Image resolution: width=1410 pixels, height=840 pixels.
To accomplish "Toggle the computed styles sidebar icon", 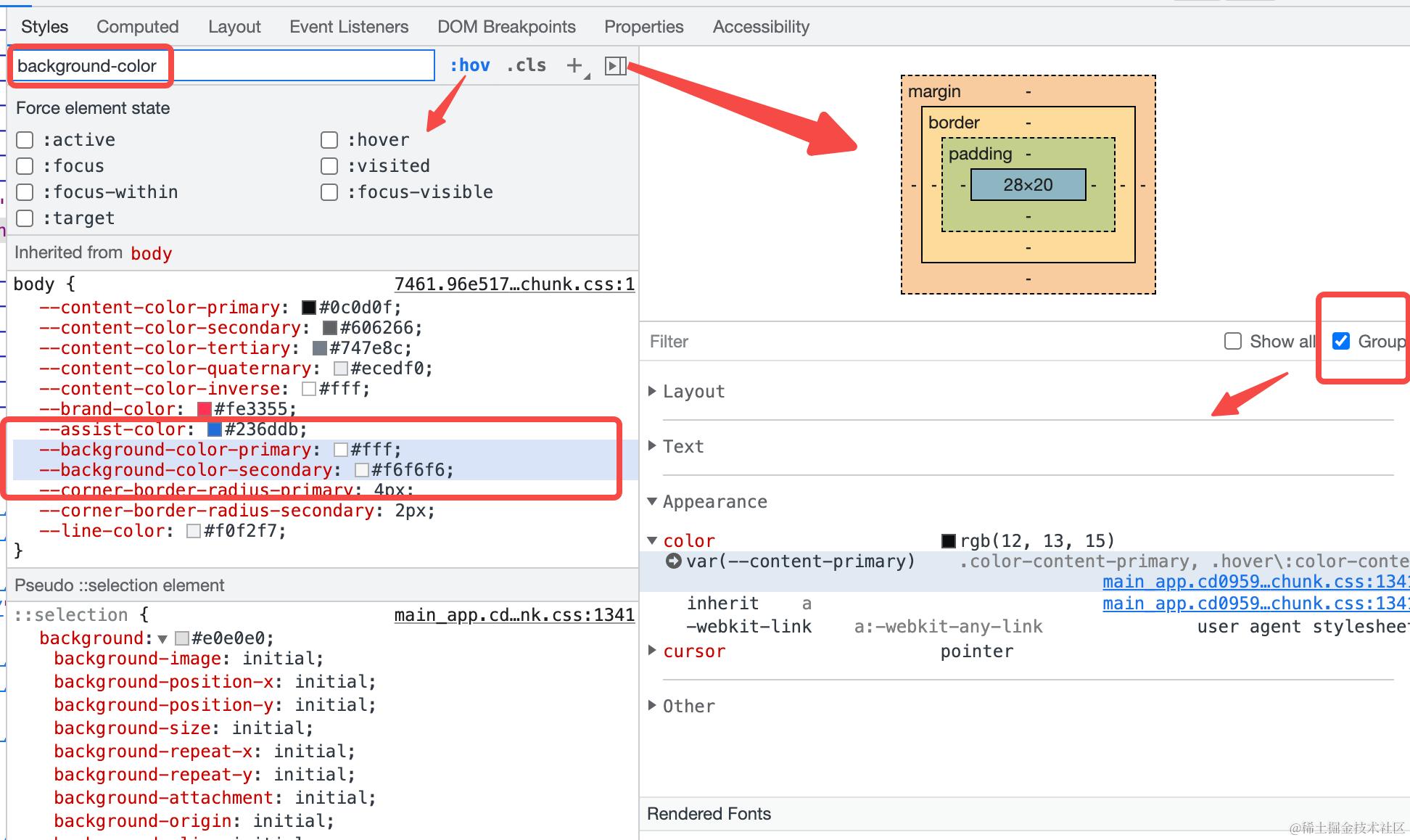I will pyautogui.click(x=615, y=66).
